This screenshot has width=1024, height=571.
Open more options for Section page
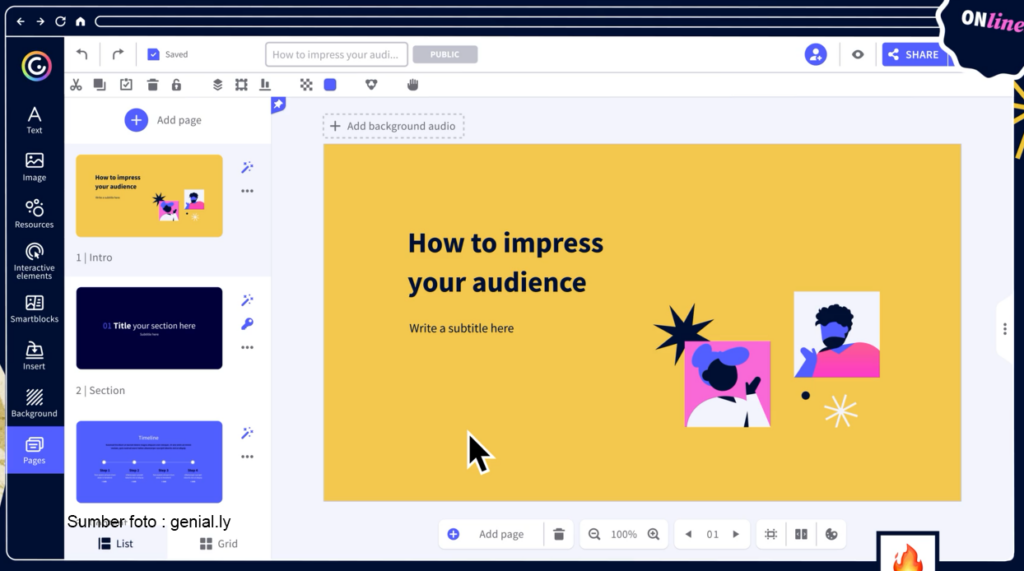point(247,348)
